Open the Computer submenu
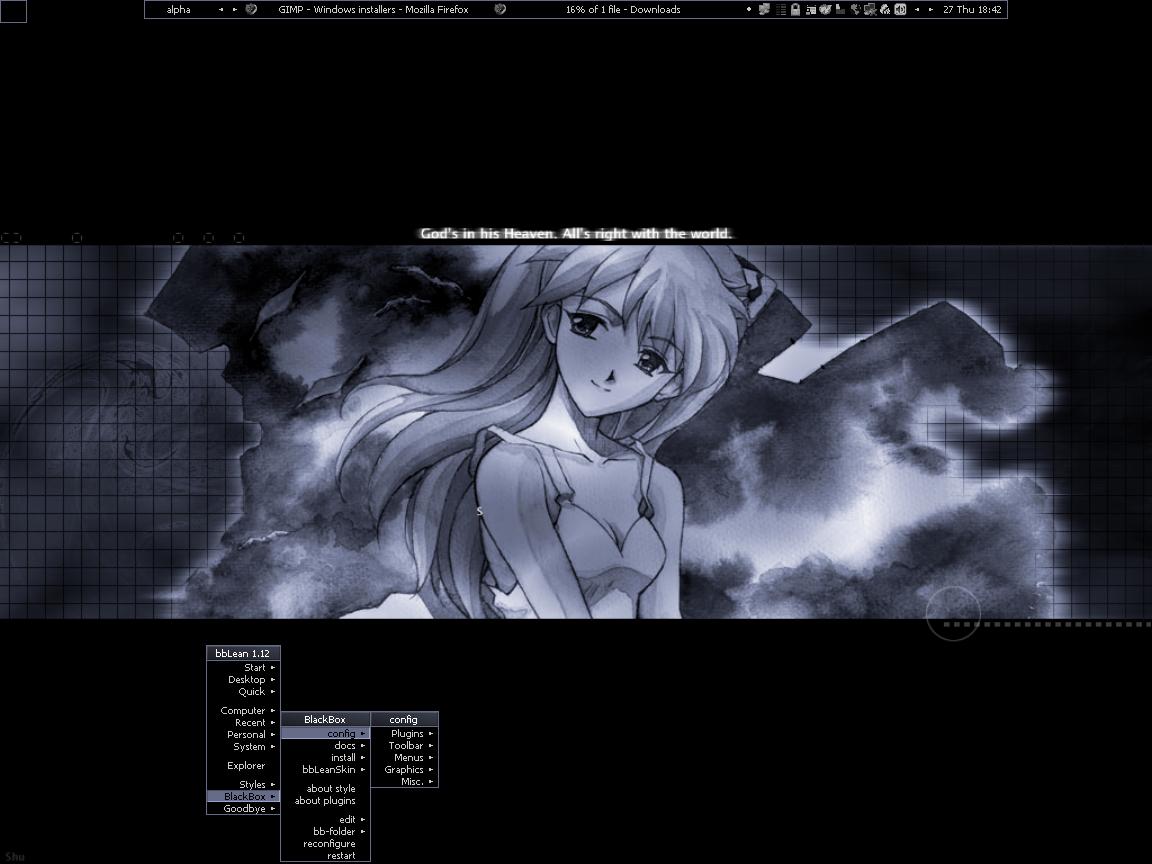The height and width of the screenshot is (864, 1152). [243, 710]
